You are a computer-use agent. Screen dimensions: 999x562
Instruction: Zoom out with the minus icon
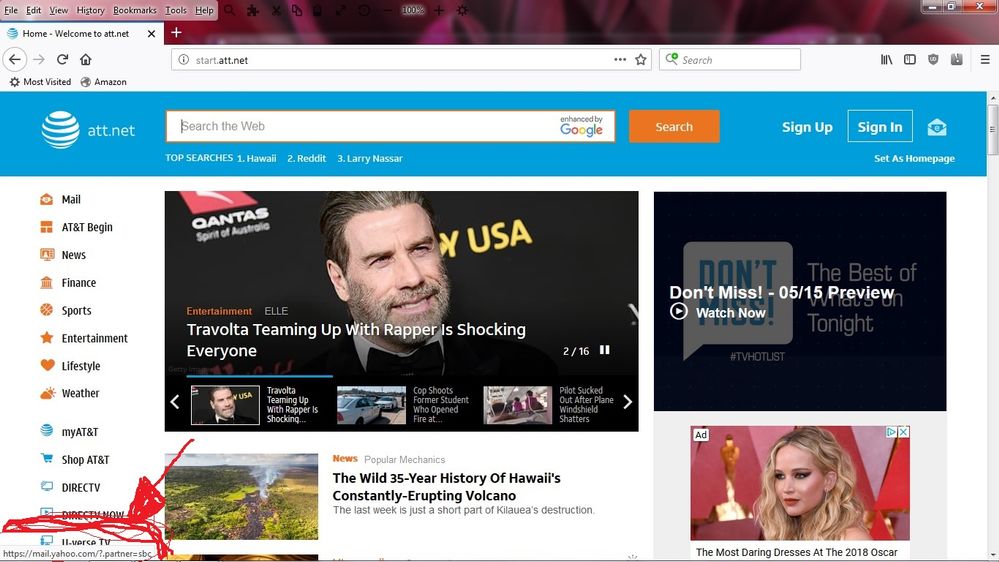(x=387, y=10)
